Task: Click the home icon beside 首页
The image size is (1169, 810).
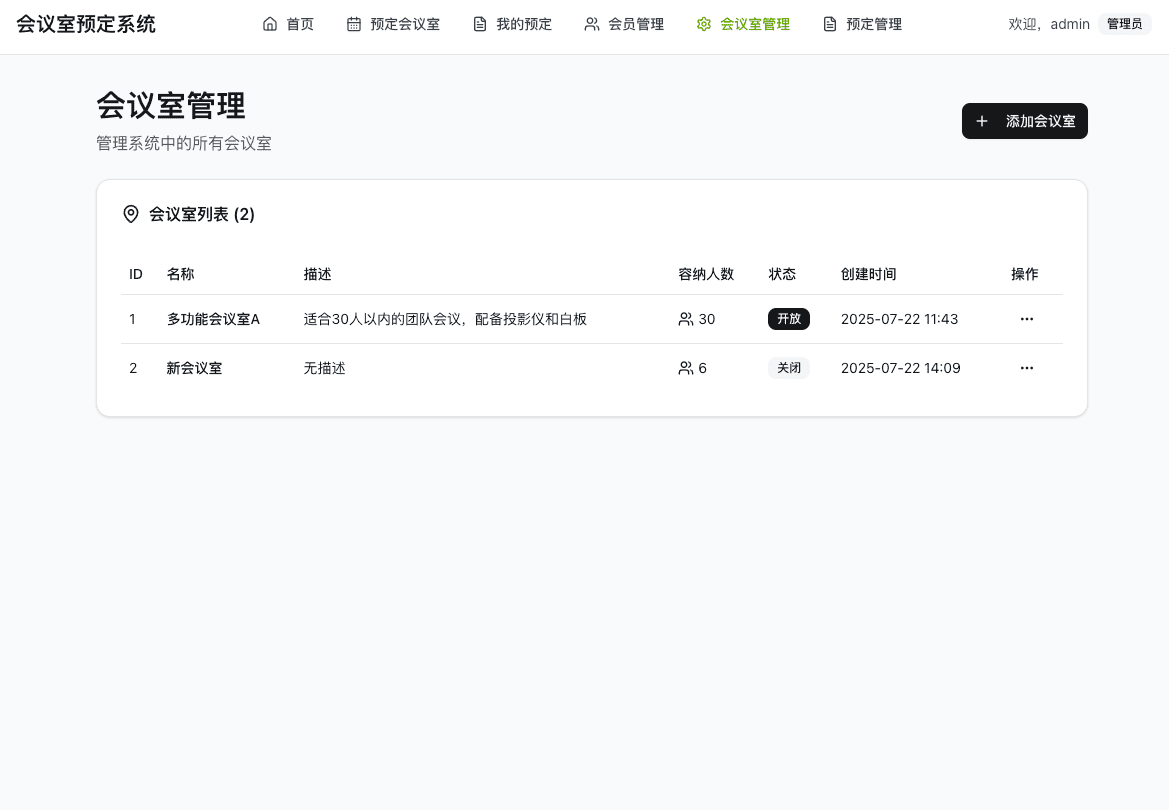Action: [x=270, y=24]
